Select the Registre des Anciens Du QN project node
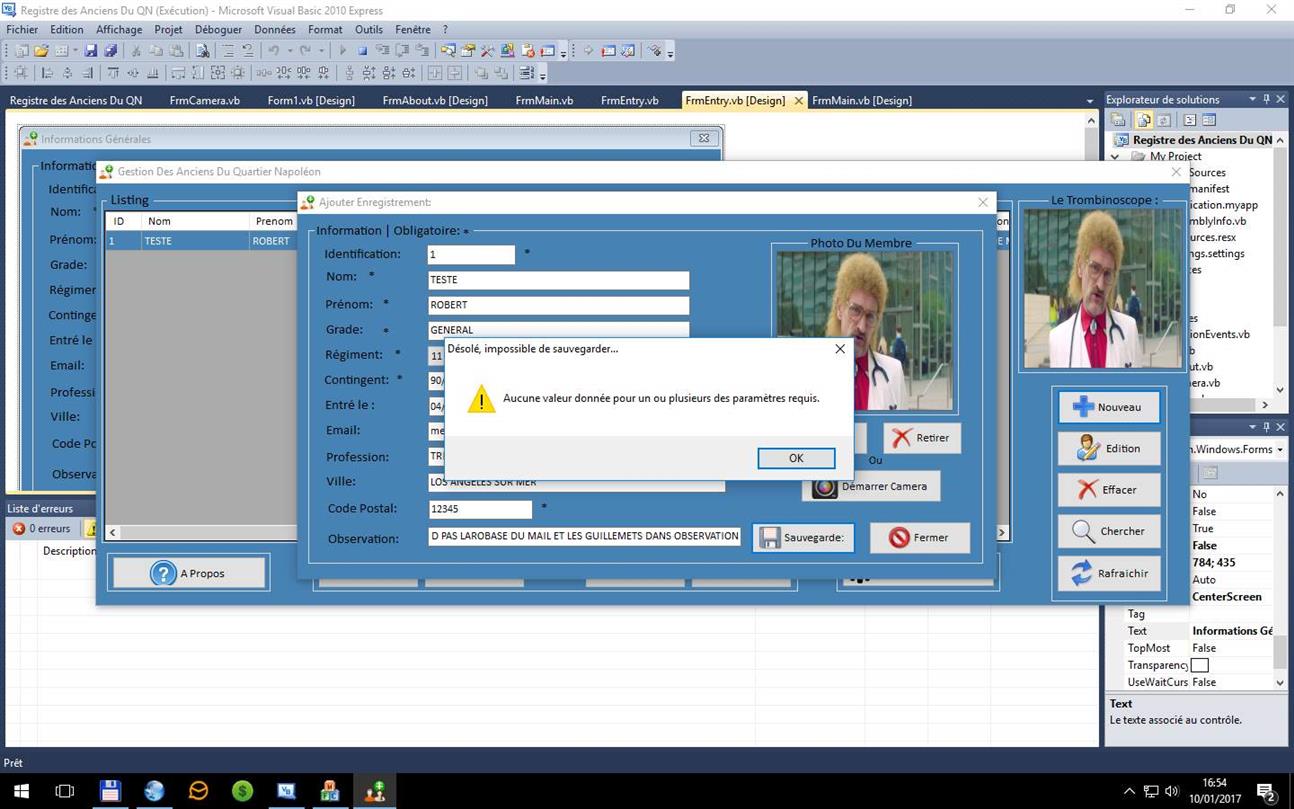The image size is (1294, 809). tap(1202, 140)
